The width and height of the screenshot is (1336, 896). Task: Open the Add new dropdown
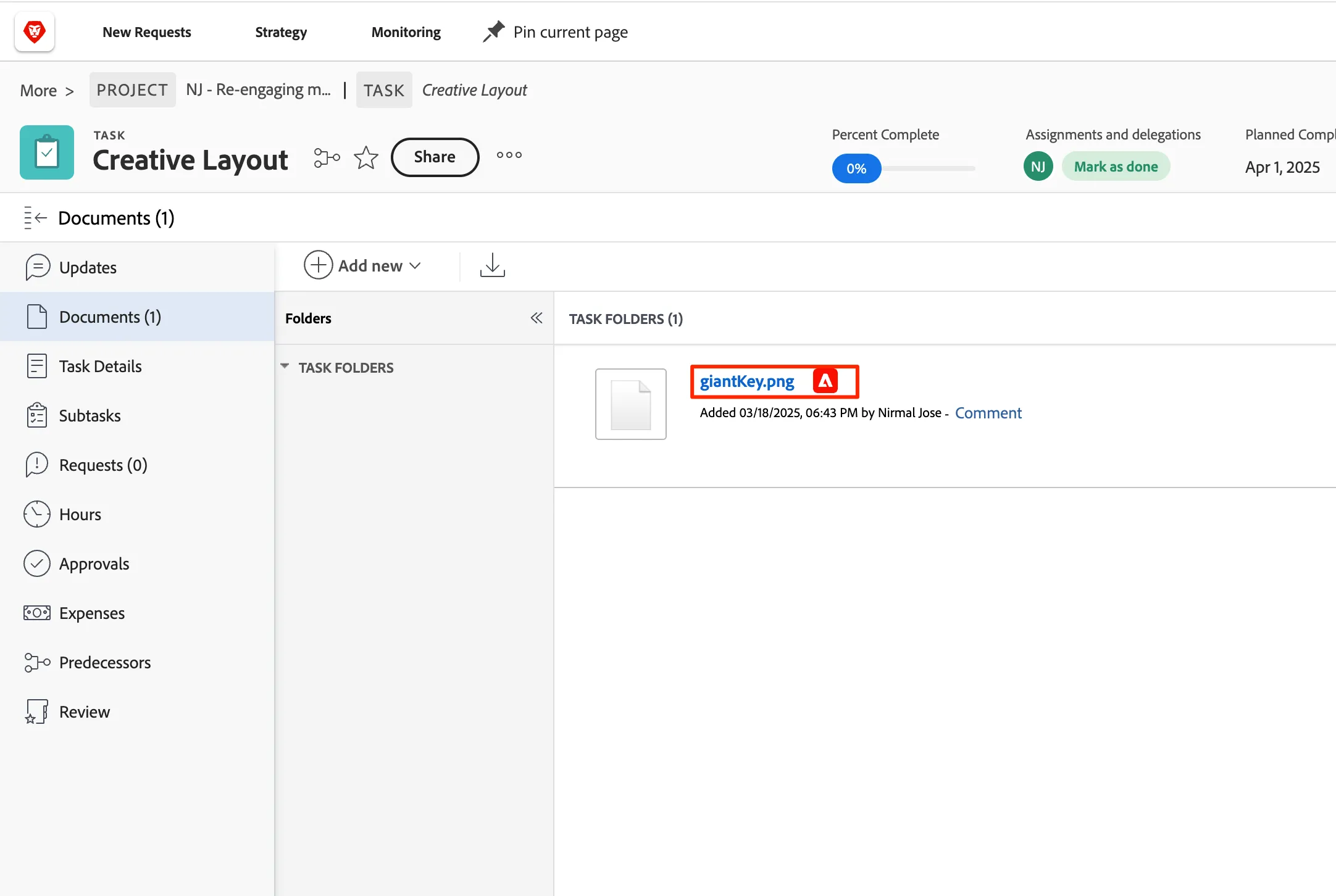pyautogui.click(x=363, y=265)
